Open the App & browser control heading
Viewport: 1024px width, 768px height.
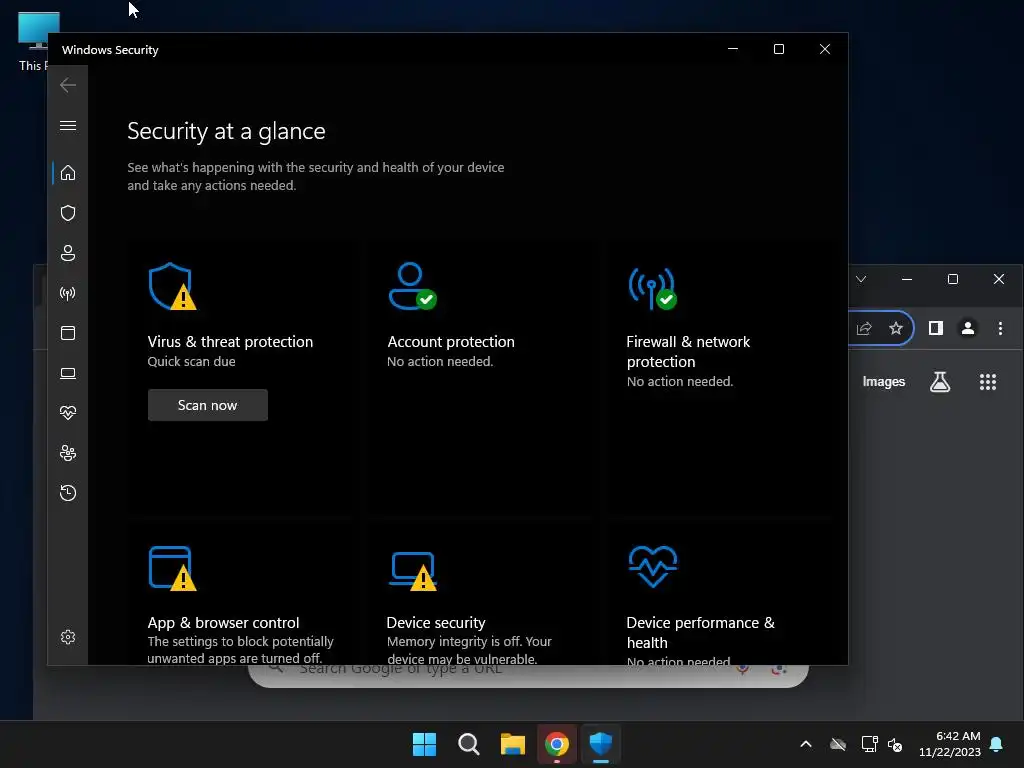click(223, 622)
